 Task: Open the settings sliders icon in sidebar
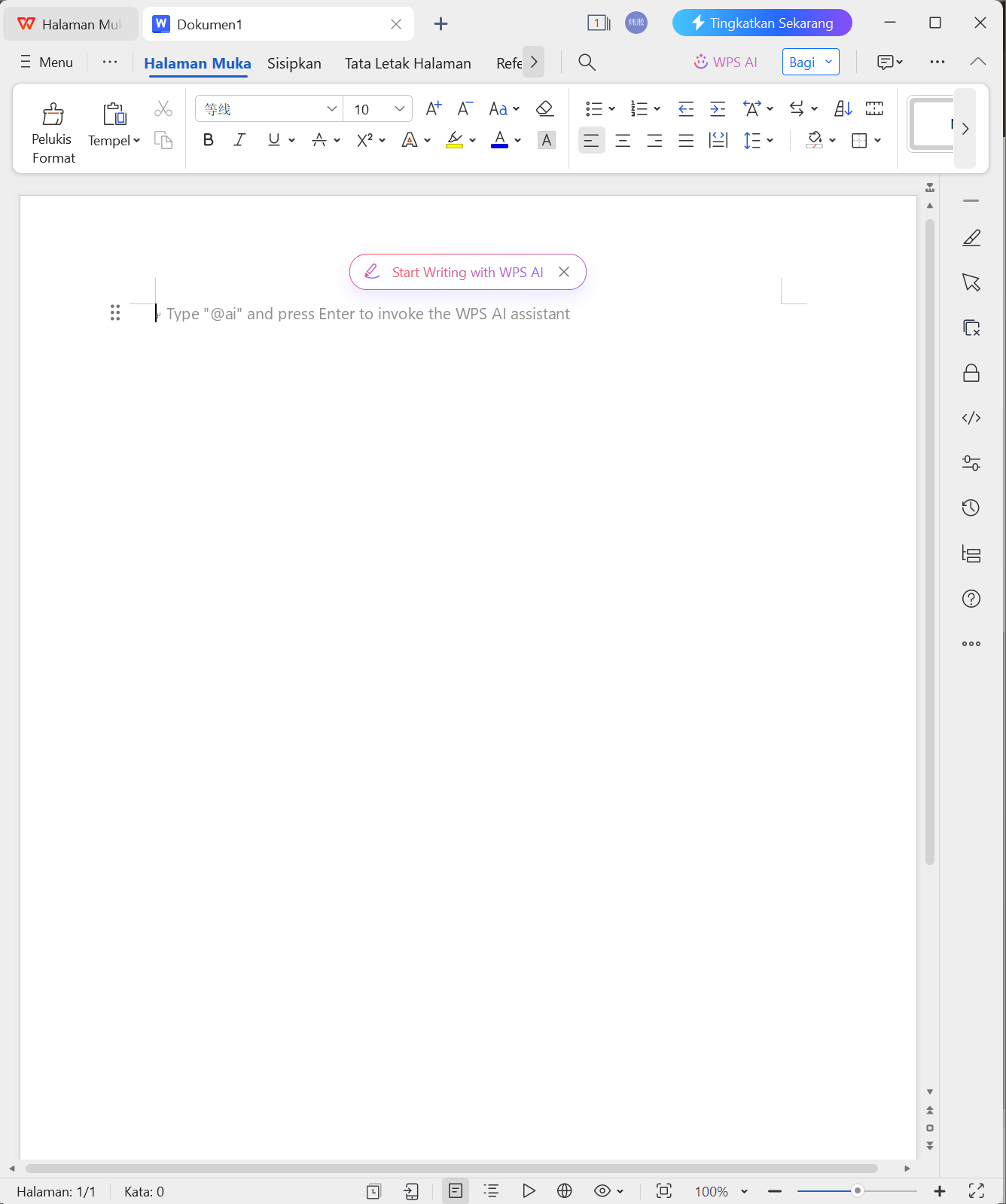[x=971, y=463]
